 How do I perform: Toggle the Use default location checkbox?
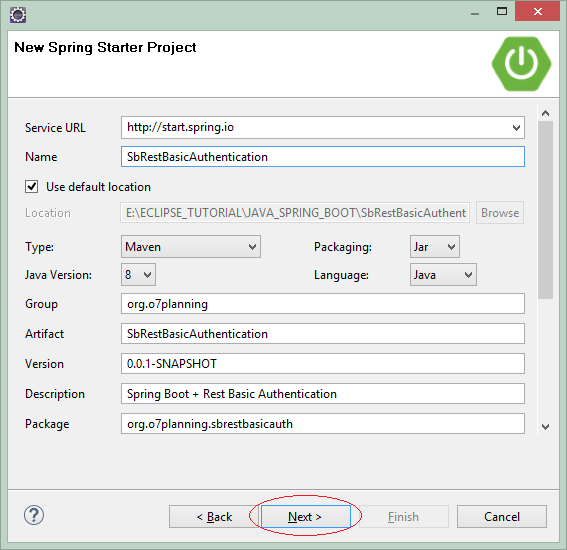[x=31, y=187]
